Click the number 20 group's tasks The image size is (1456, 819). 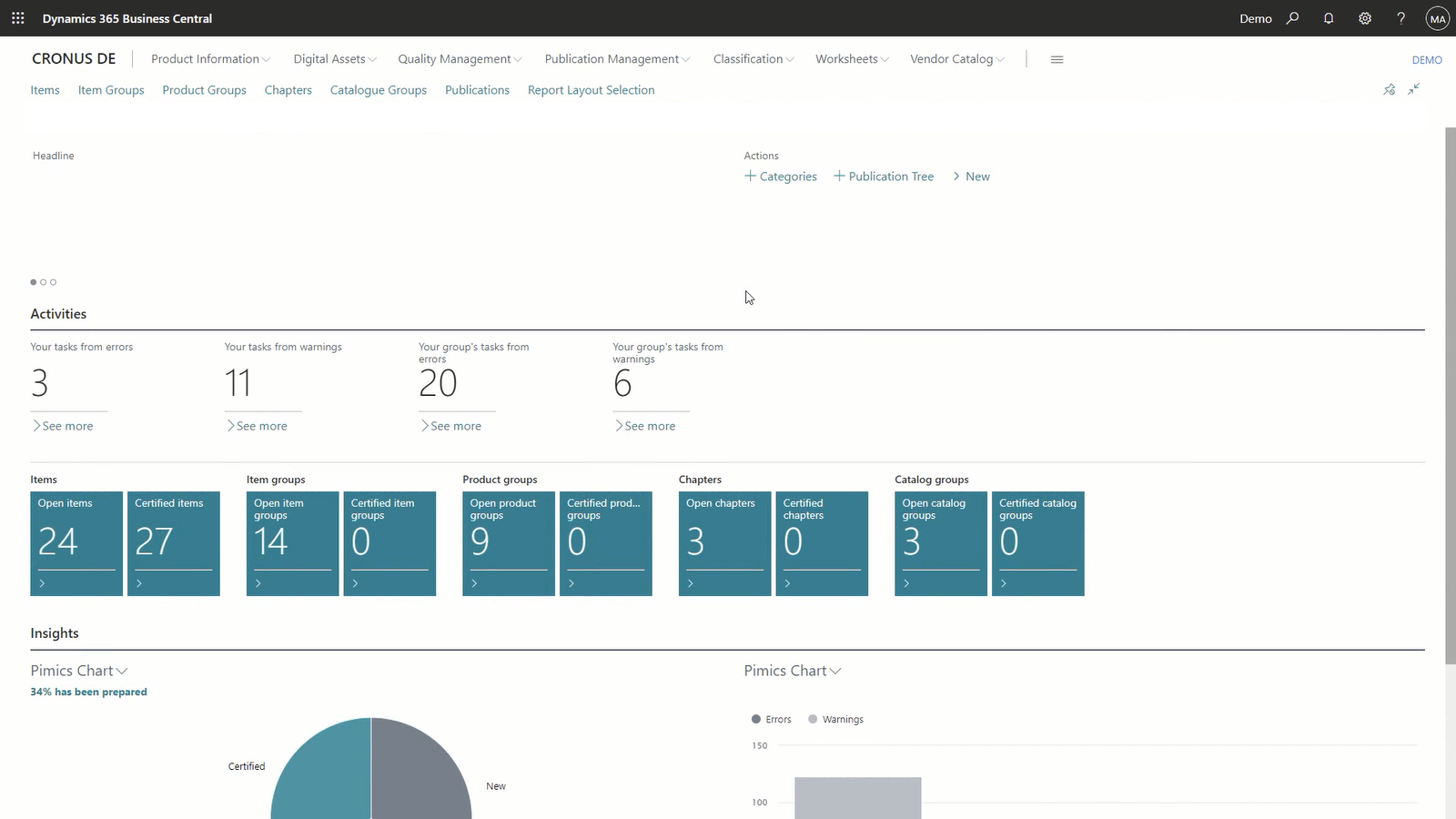438,383
